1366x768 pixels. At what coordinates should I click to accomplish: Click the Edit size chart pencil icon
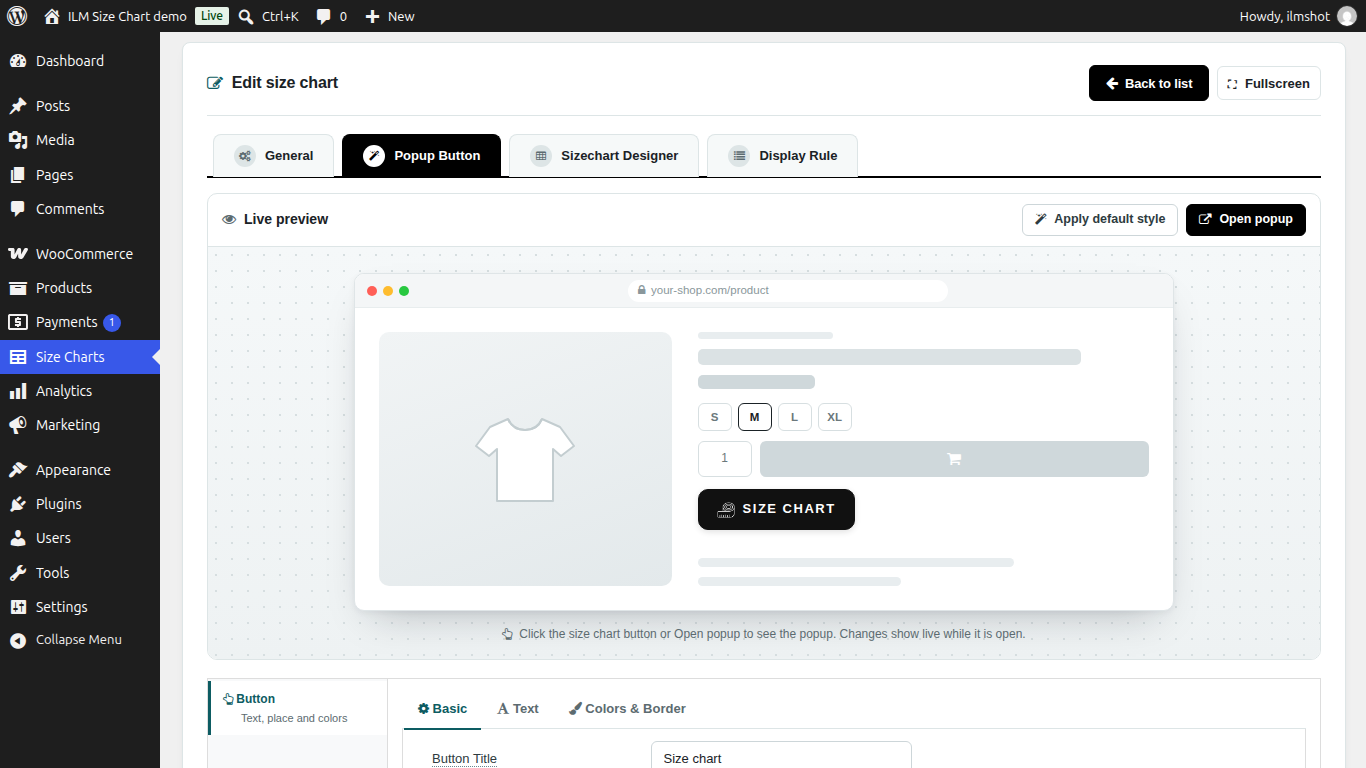[215, 83]
